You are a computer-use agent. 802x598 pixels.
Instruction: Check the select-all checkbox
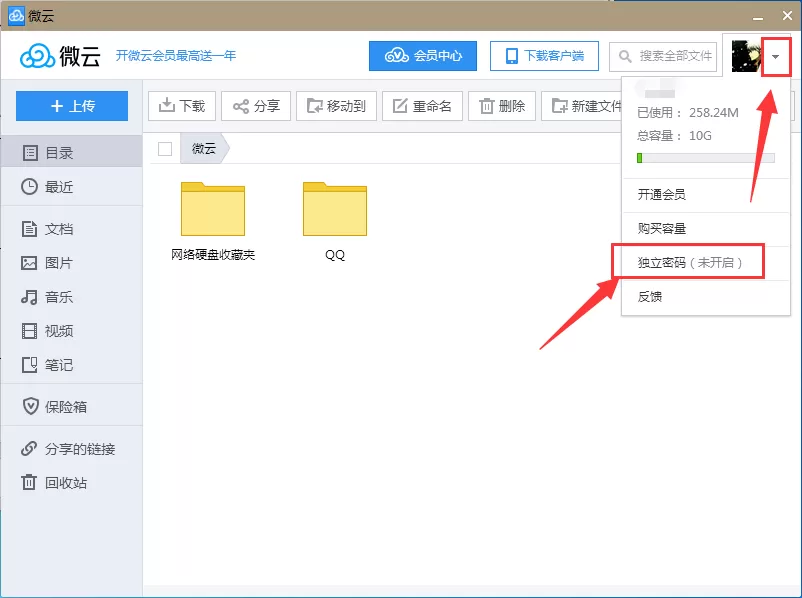(165, 149)
